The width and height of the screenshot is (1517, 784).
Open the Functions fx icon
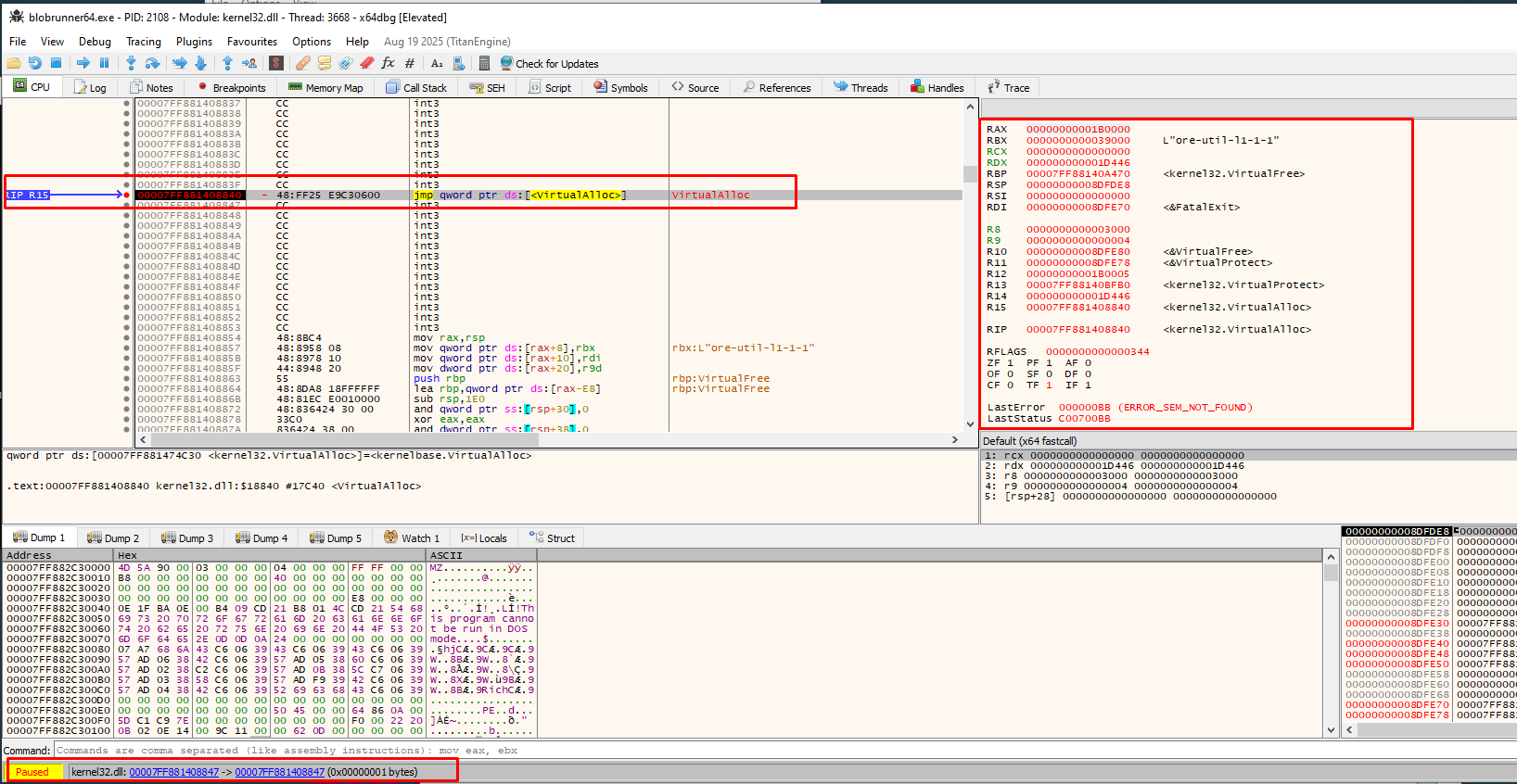pyautogui.click(x=388, y=63)
